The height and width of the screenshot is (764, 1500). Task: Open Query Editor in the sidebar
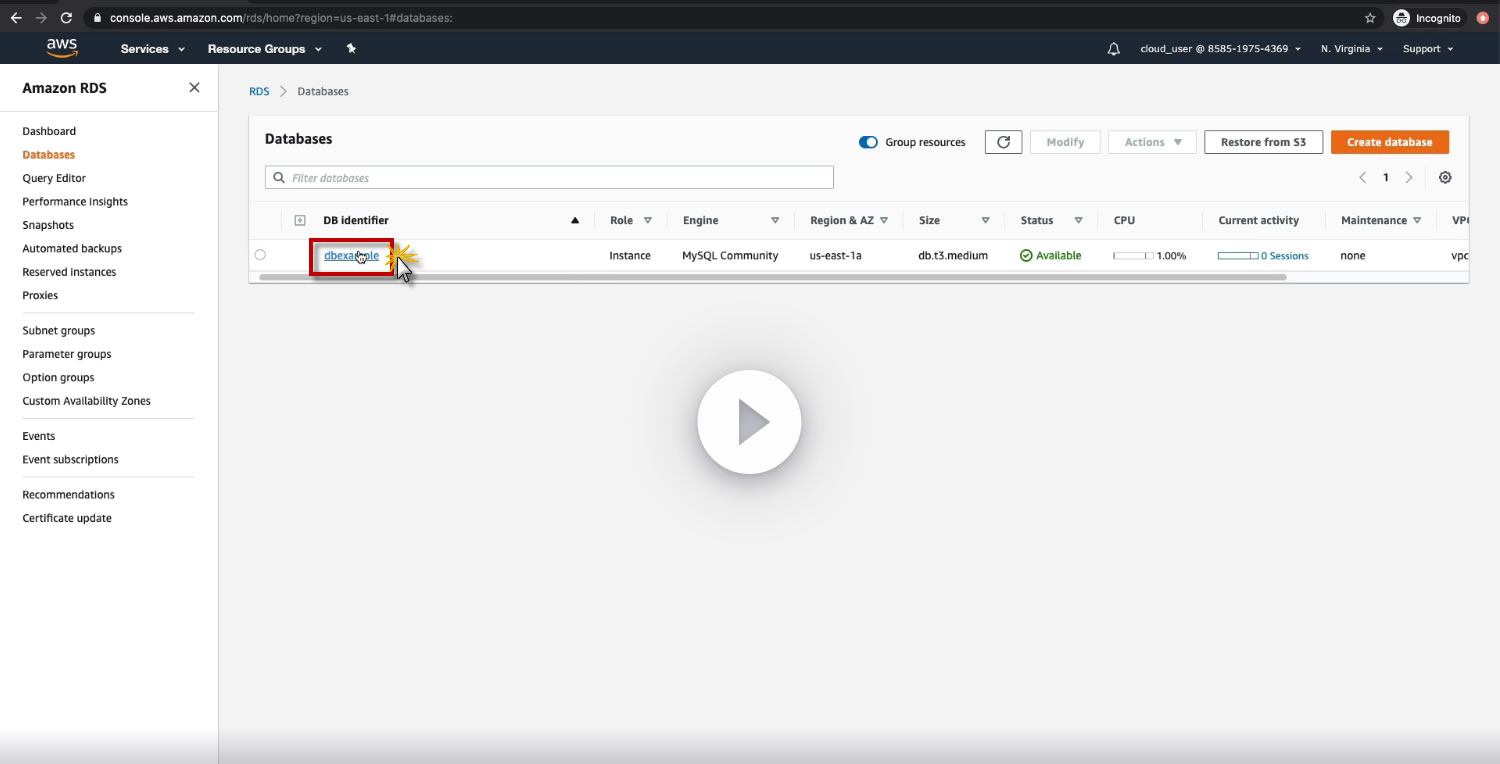click(54, 178)
